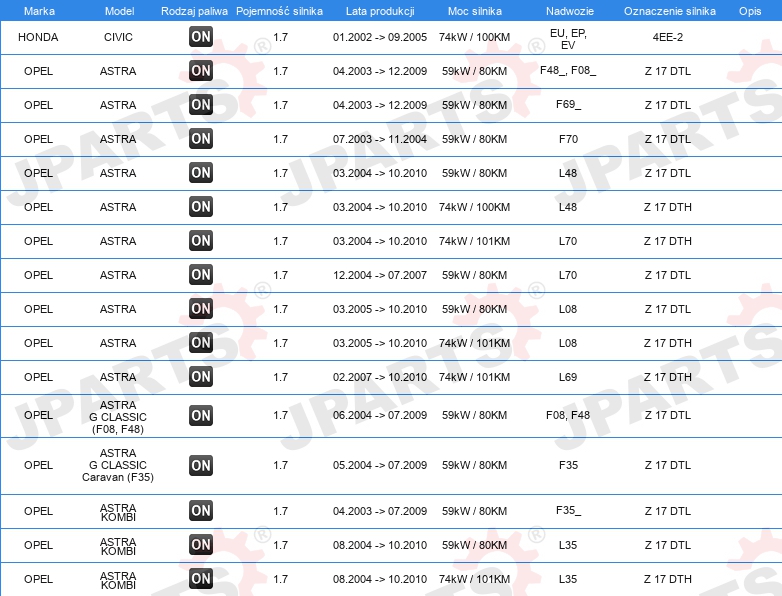
Task: Click the Nadwozie column header
Action: point(570,11)
